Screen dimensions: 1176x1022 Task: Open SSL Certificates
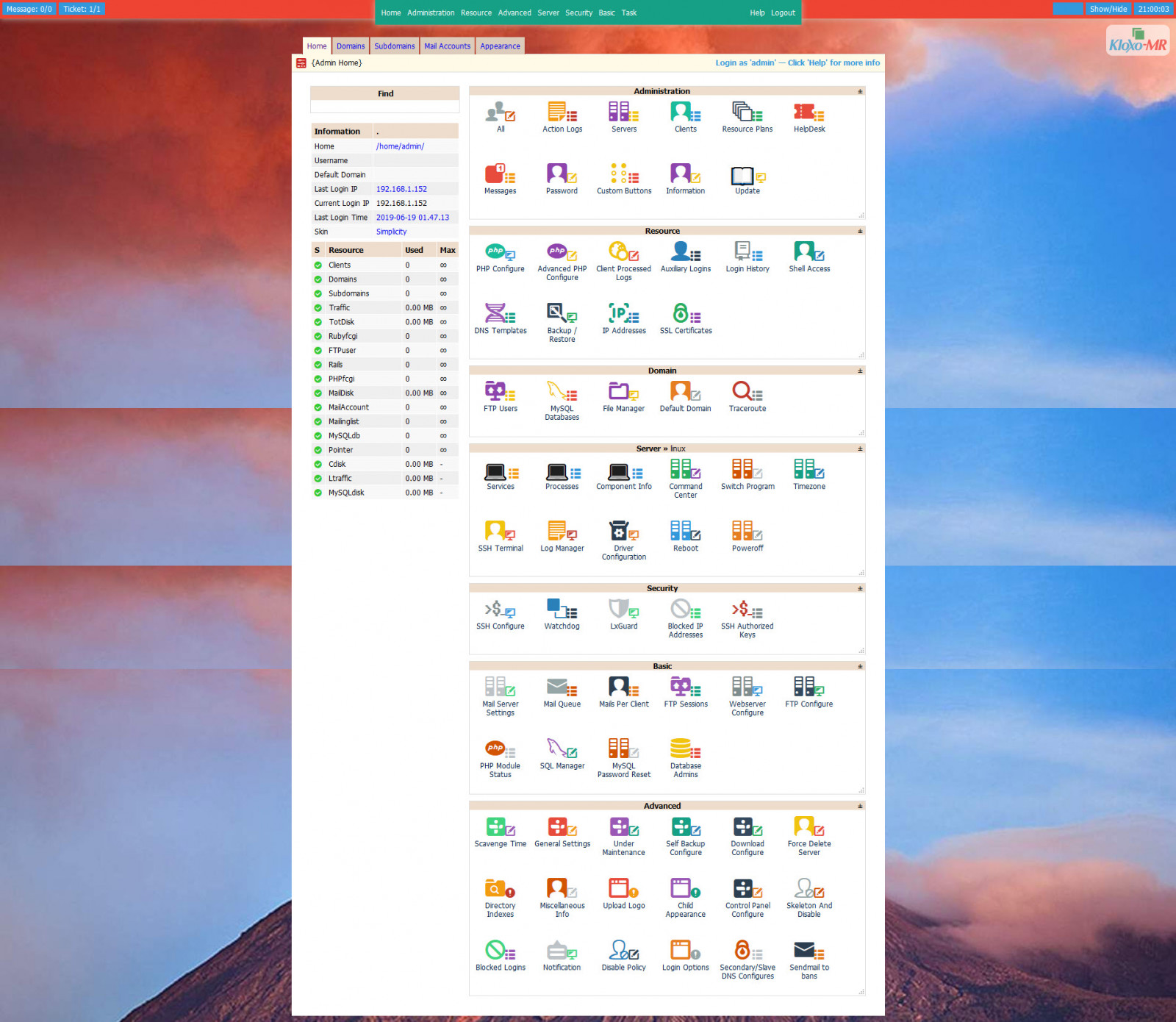coord(685,318)
